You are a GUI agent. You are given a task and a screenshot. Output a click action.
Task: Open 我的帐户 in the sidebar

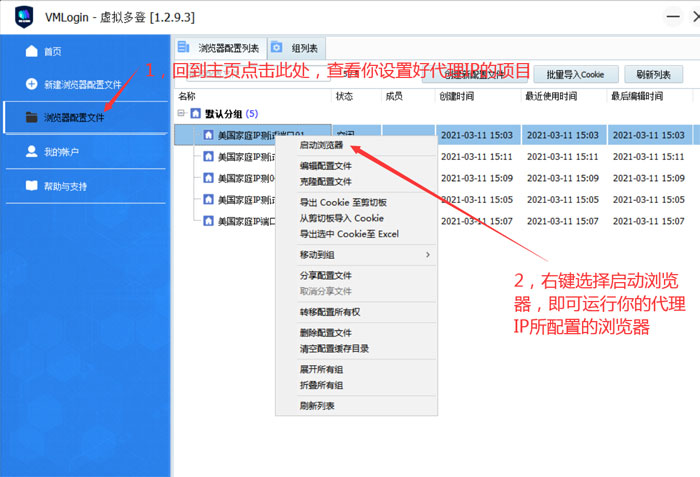click(61, 152)
